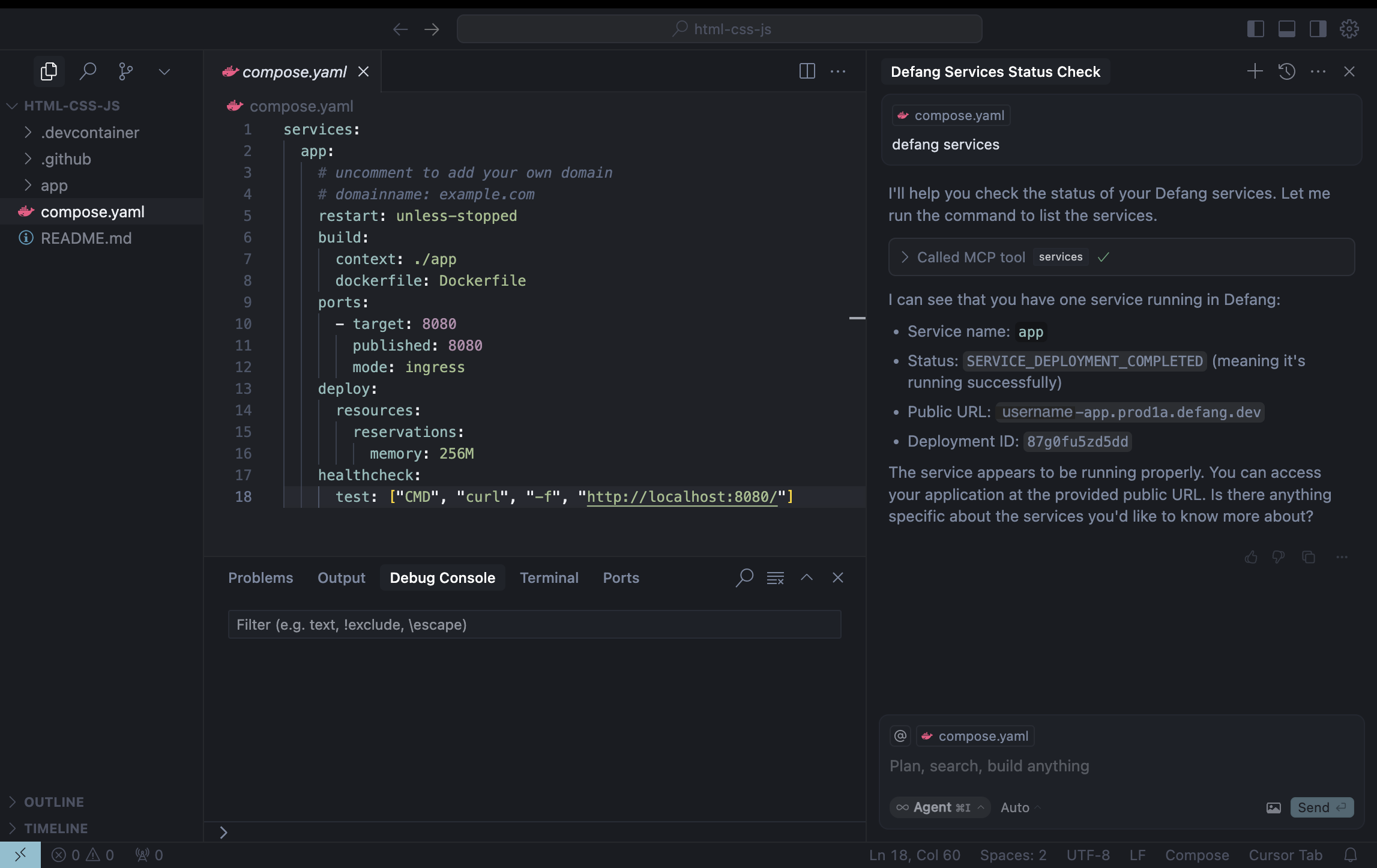Switch to the Output tab

coord(341,577)
